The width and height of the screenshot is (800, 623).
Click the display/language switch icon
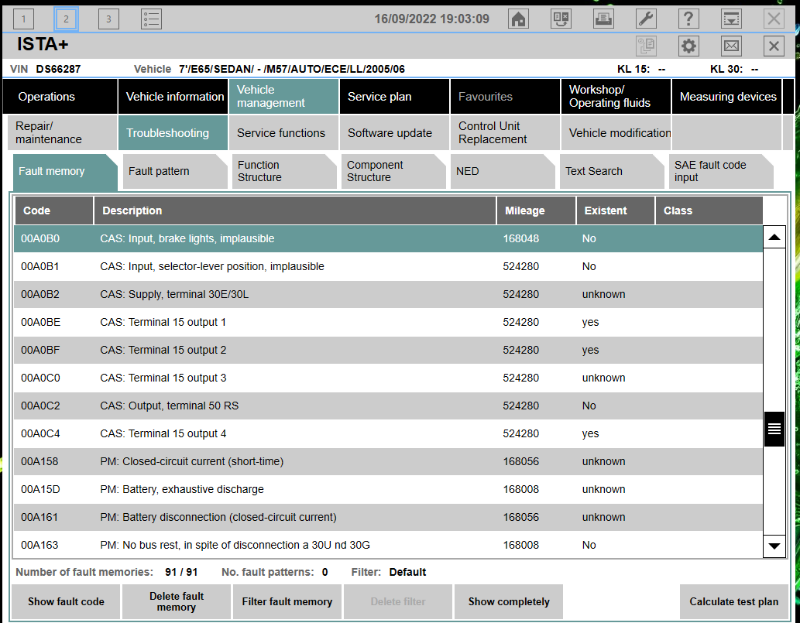pos(561,19)
